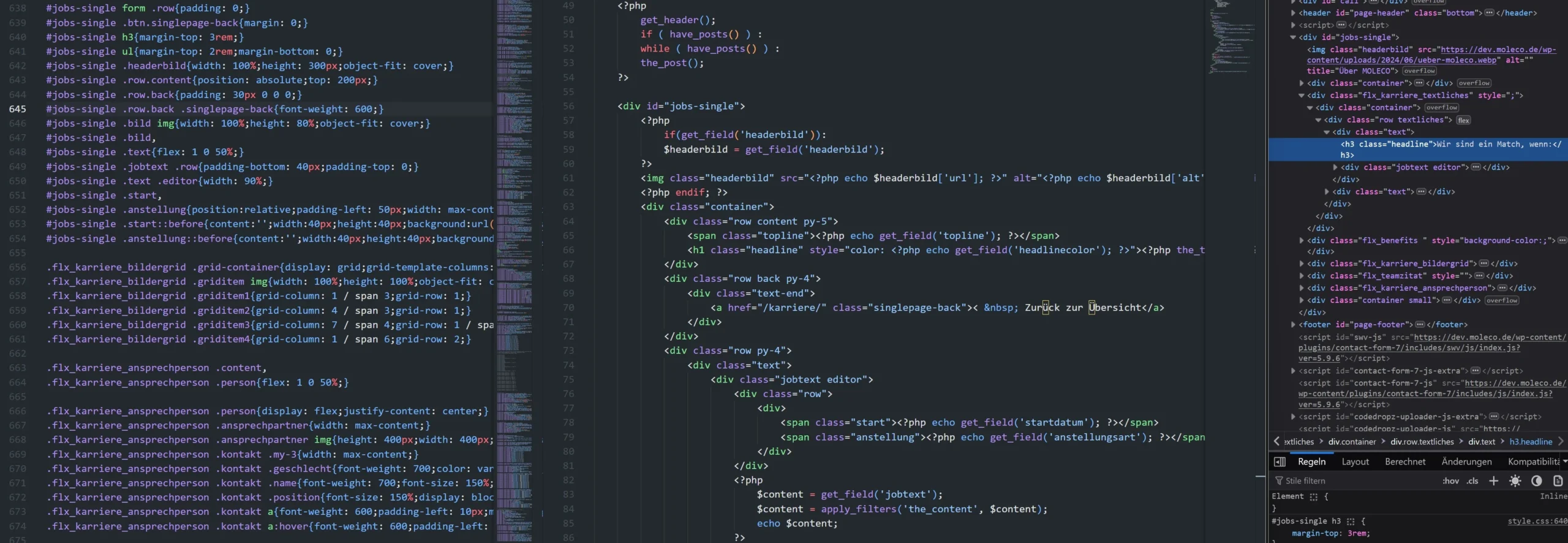The width and height of the screenshot is (1568, 543).
Task: Expand the contact-form-7-js-extra script node
Action: (1293, 371)
